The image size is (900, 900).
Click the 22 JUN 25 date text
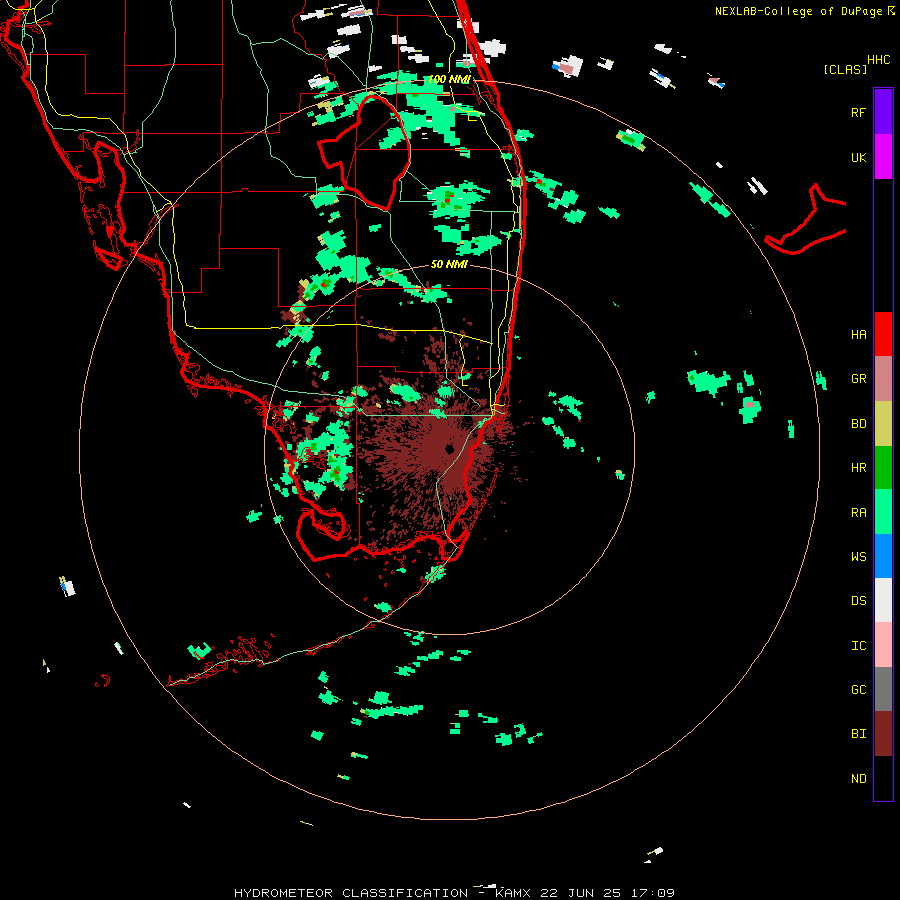coord(580,893)
